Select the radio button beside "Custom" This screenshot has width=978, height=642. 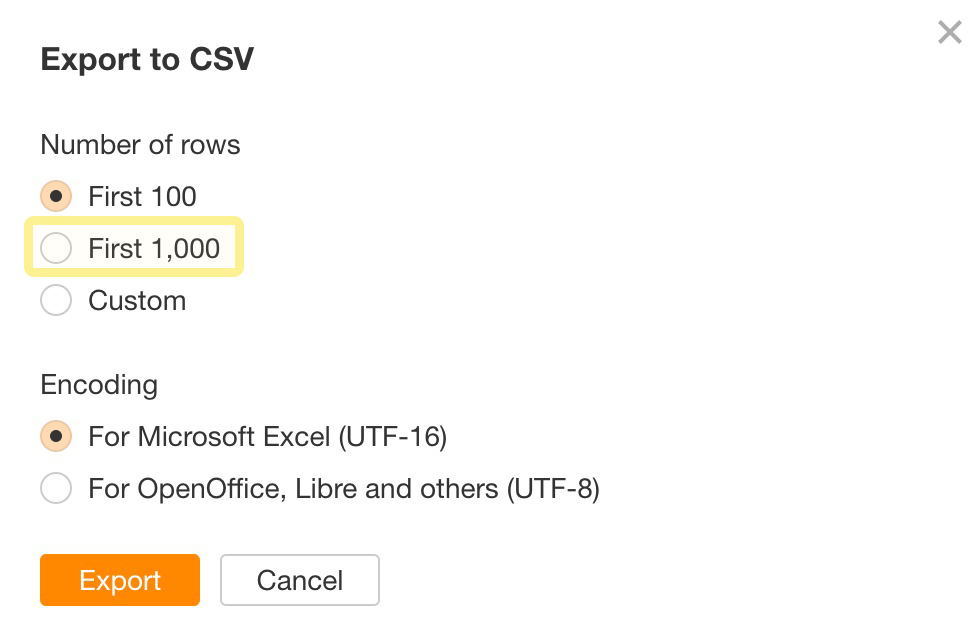click(x=56, y=300)
